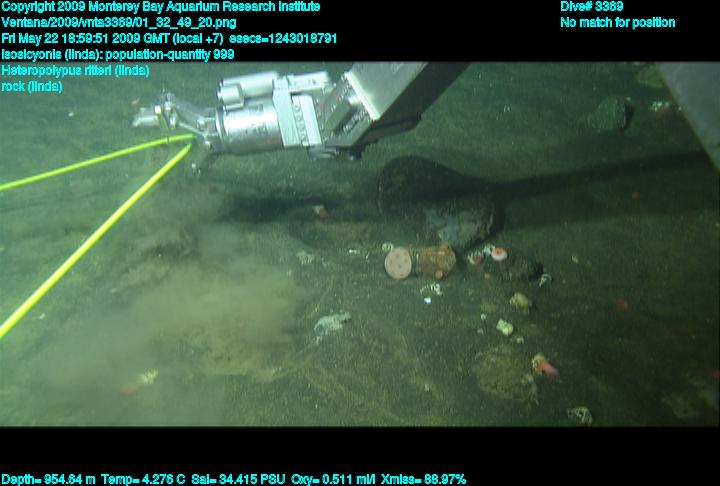
Task: Select the Ventana file path line
Action: 119,22
